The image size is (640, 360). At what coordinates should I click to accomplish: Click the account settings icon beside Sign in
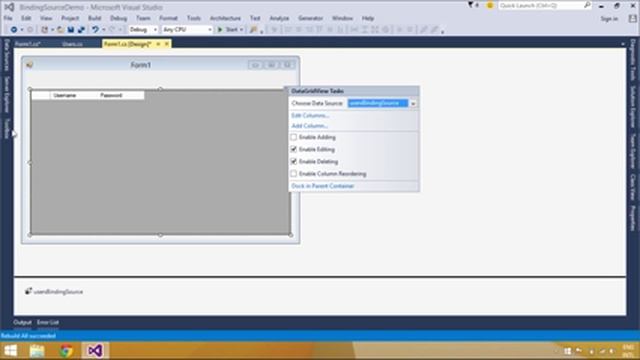coord(632,18)
